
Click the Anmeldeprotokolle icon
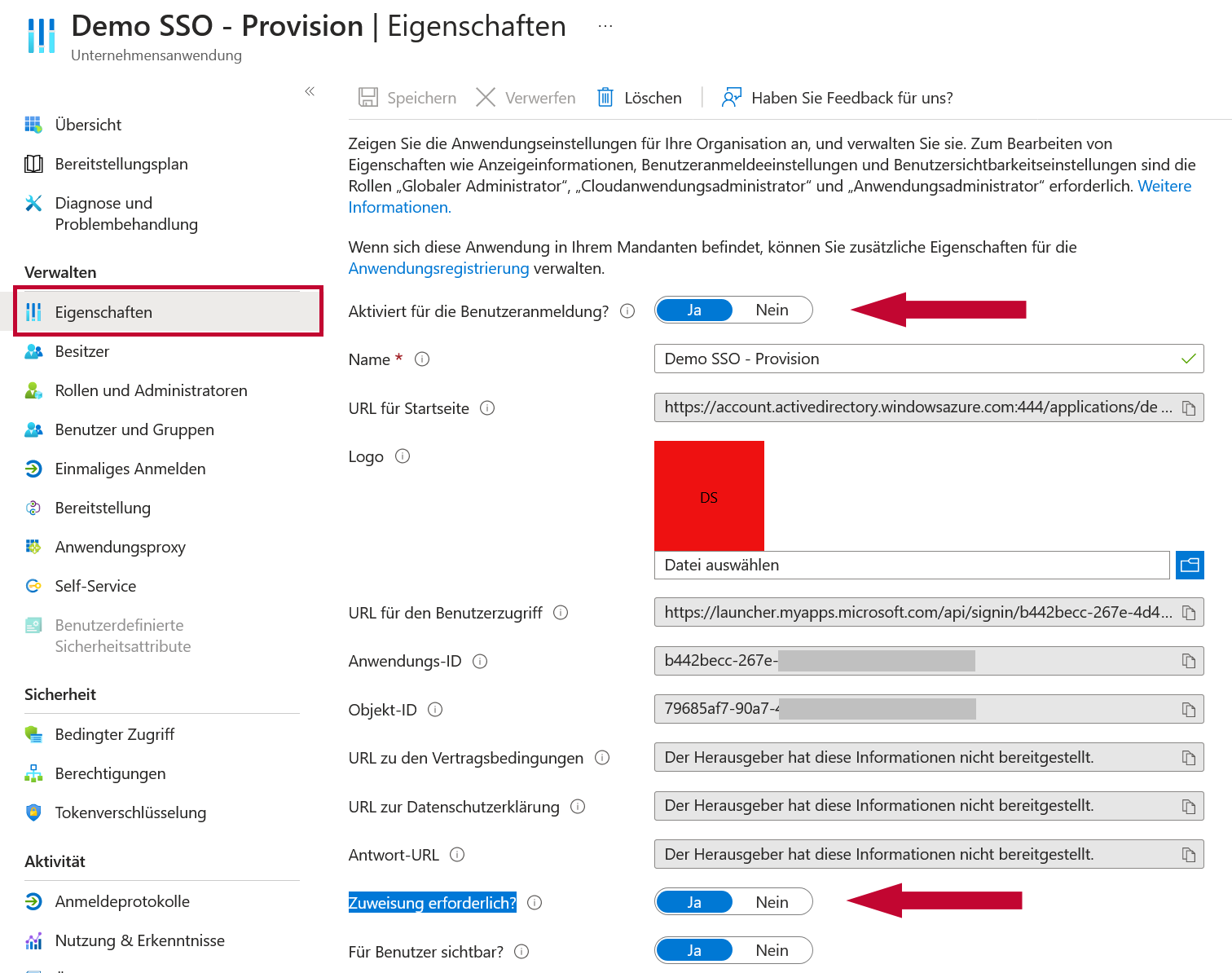(33, 901)
